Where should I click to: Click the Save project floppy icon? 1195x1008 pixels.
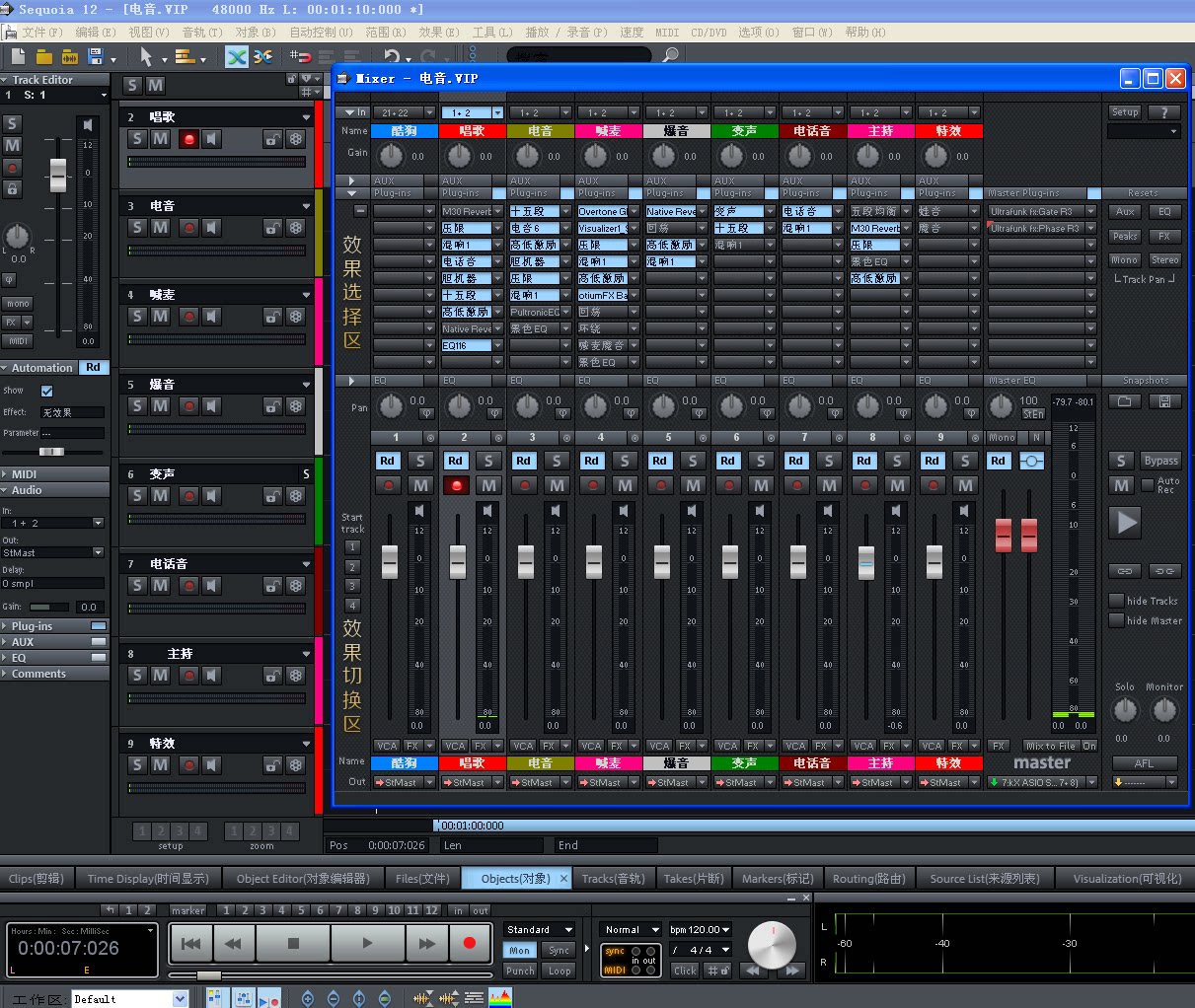click(x=96, y=56)
